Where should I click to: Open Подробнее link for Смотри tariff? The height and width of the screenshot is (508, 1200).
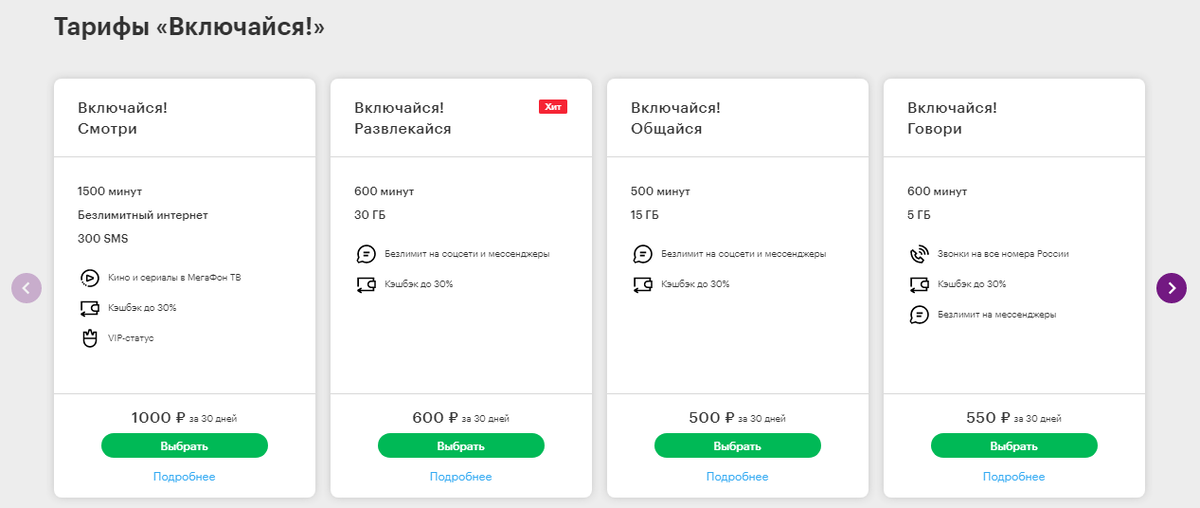coord(184,477)
